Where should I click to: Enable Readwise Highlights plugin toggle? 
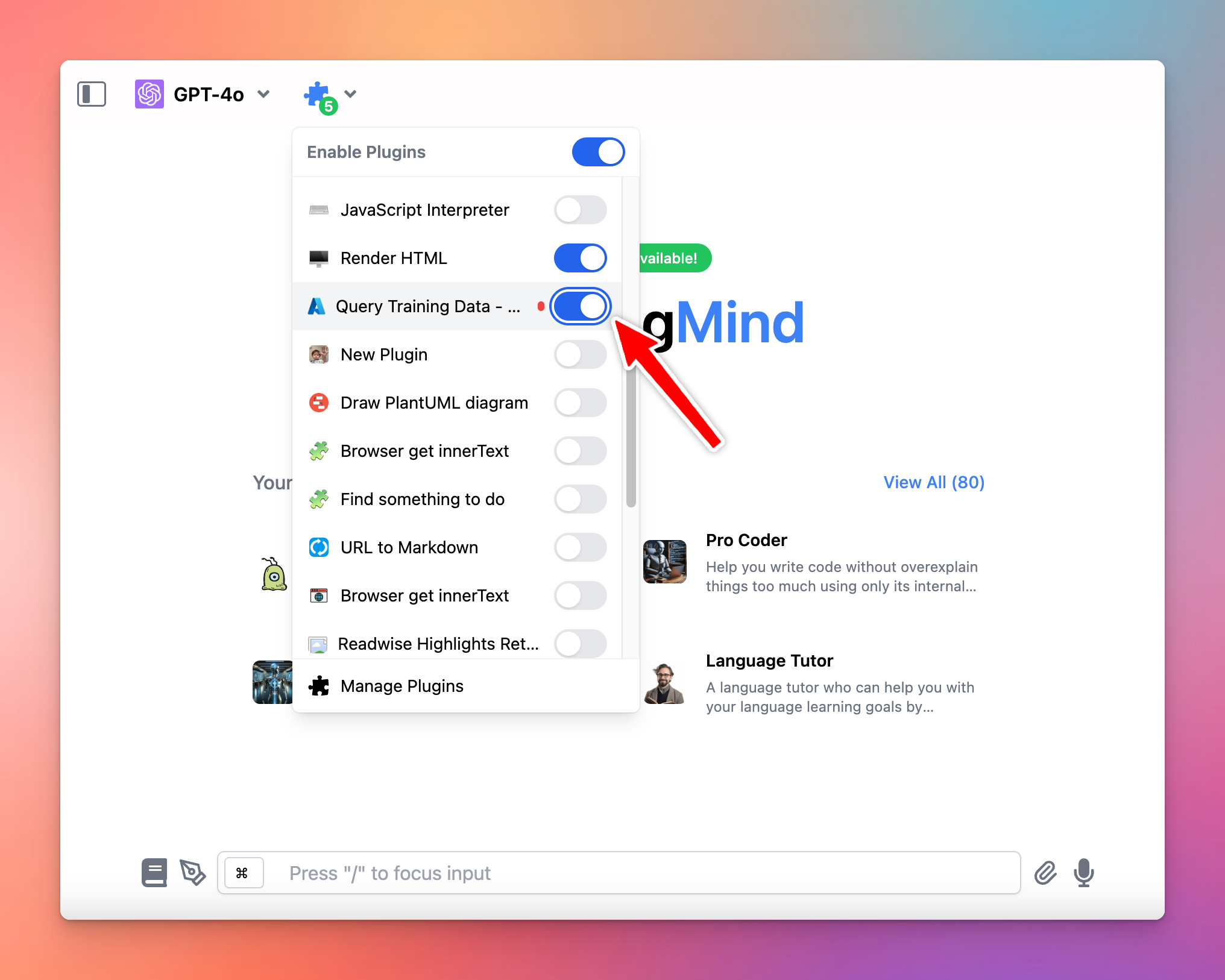(x=580, y=644)
